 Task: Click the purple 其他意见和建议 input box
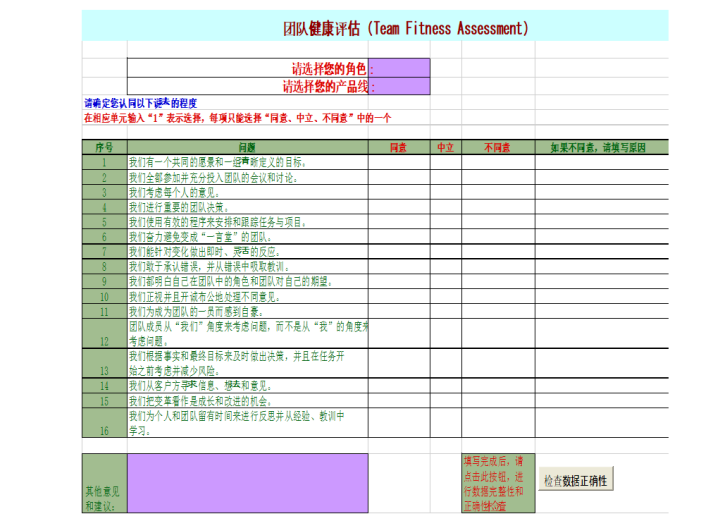(248, 483)
